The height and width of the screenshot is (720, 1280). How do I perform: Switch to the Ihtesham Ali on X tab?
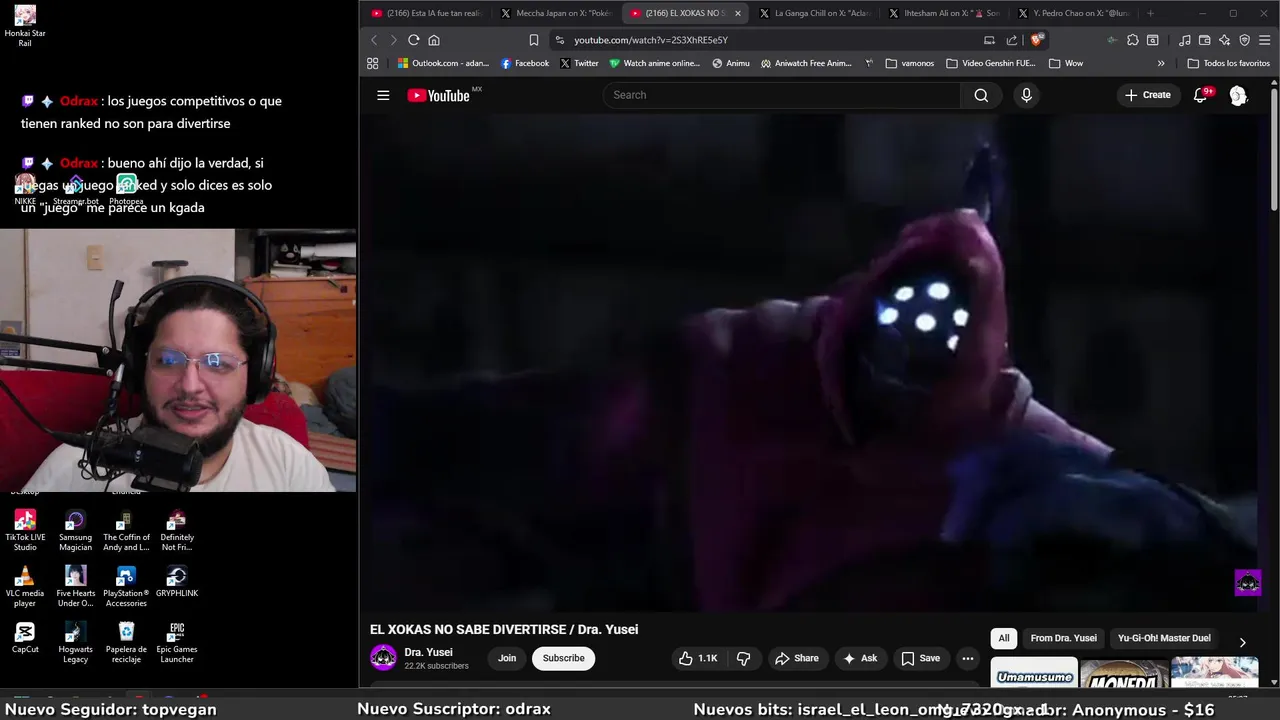[944, 13]
